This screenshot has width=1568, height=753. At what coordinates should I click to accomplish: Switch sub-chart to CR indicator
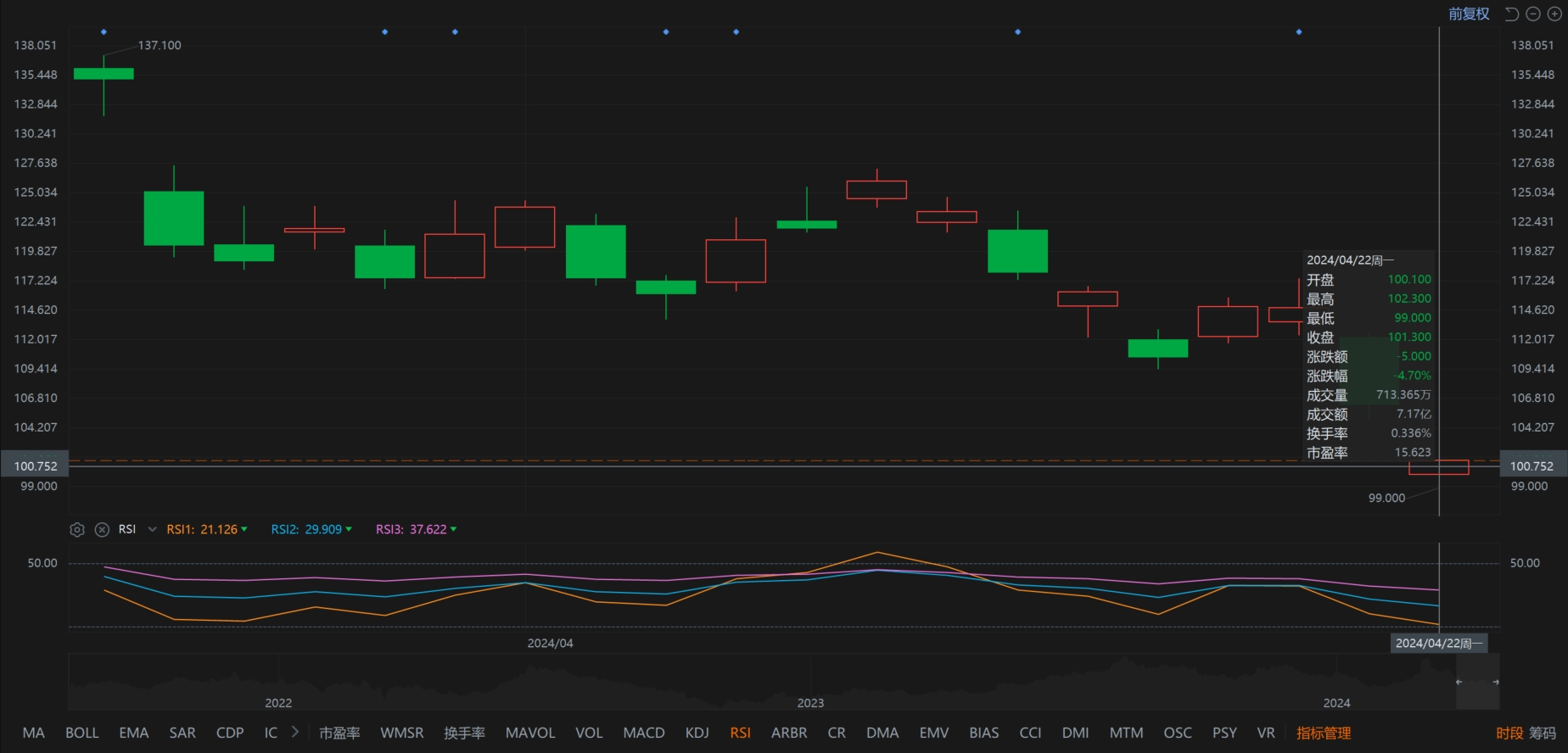click(837, 733)
